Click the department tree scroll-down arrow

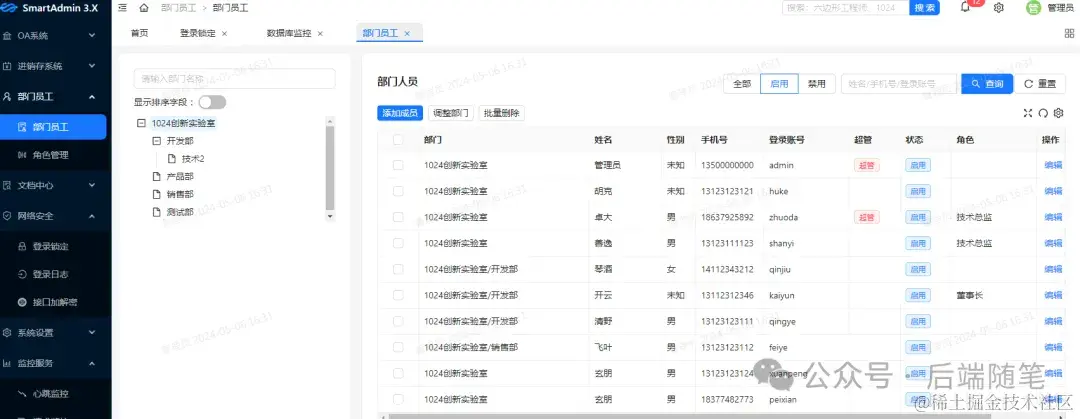[x=330, y=216]
